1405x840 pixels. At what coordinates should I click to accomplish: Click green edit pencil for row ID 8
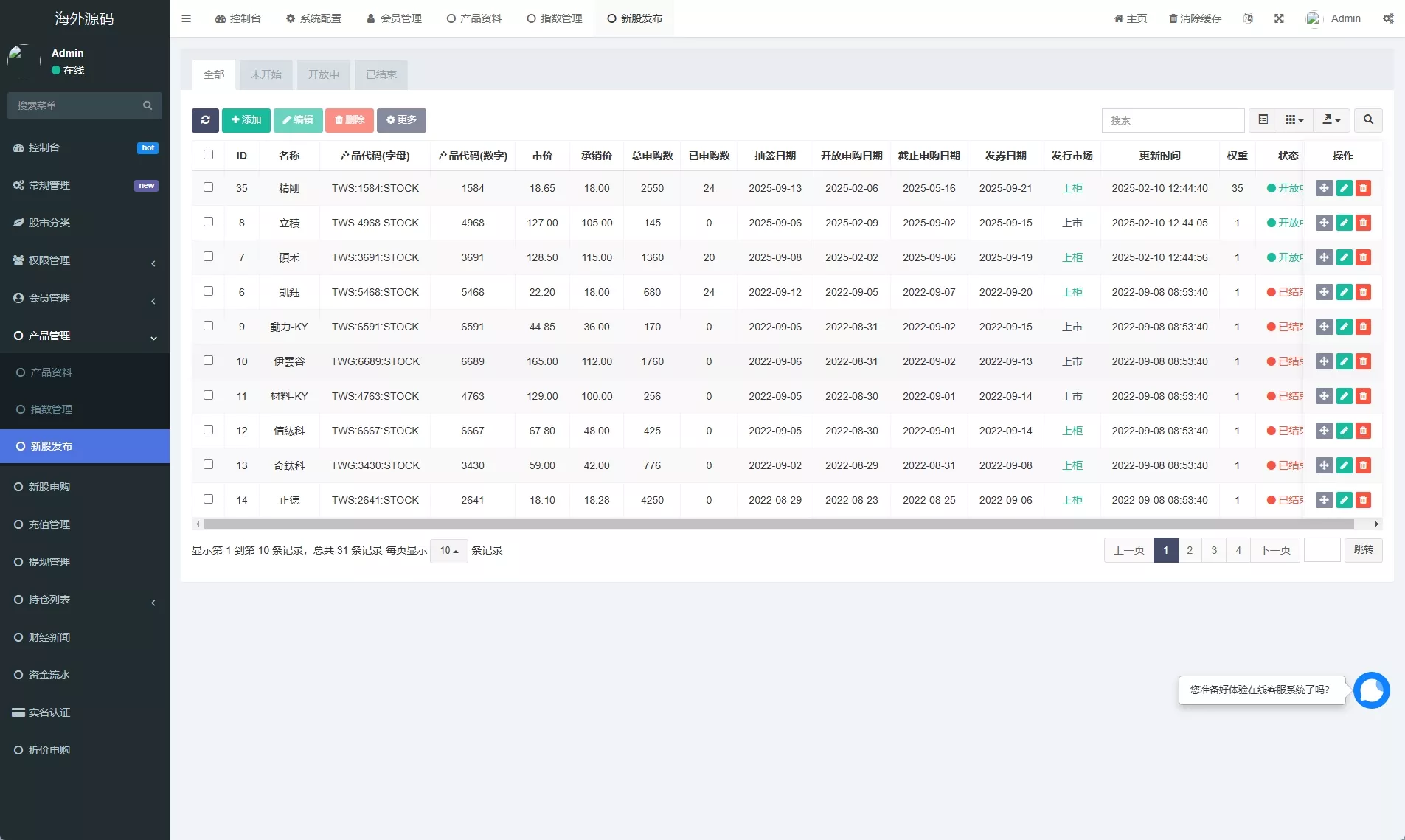(1344, 223)
